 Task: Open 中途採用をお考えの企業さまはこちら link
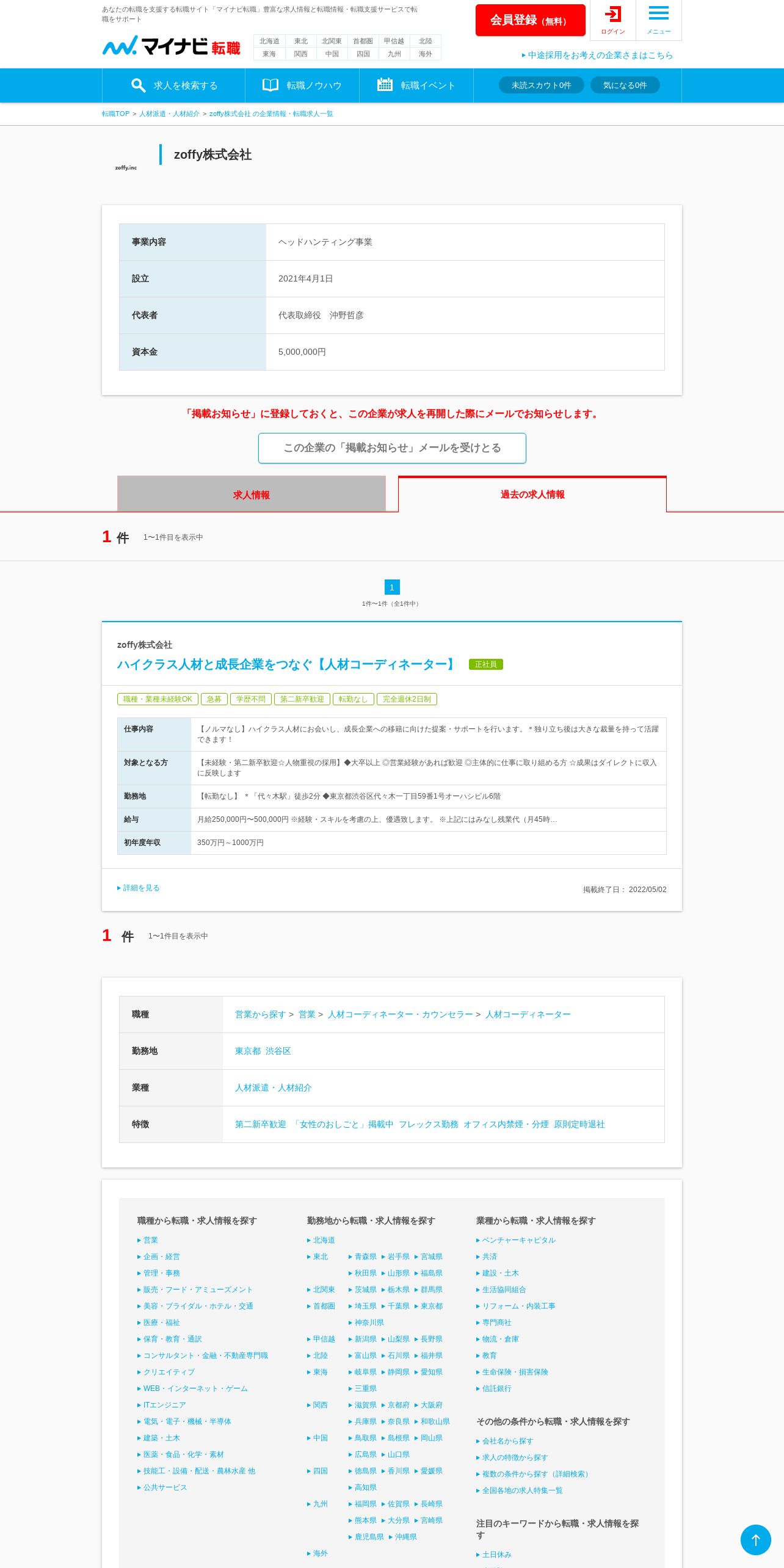coord(597,55)
